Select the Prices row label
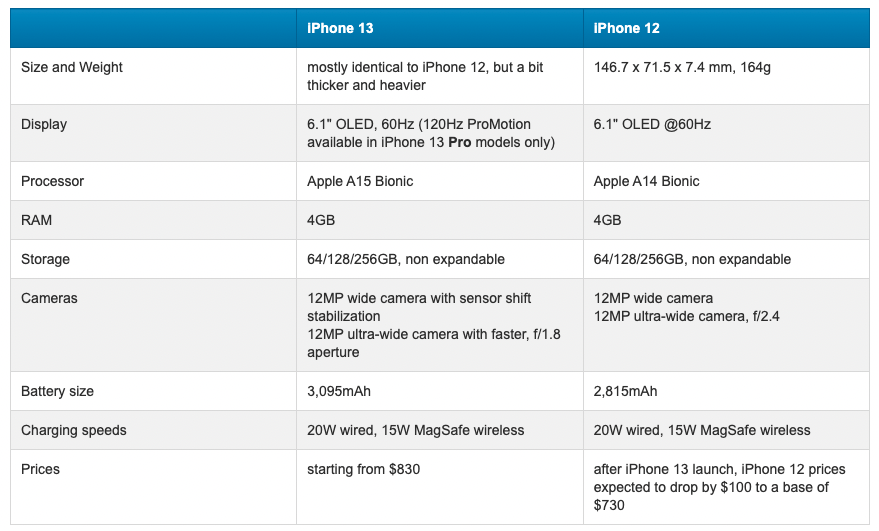Viewport: 879px width, 531px height. click(41, 469)
